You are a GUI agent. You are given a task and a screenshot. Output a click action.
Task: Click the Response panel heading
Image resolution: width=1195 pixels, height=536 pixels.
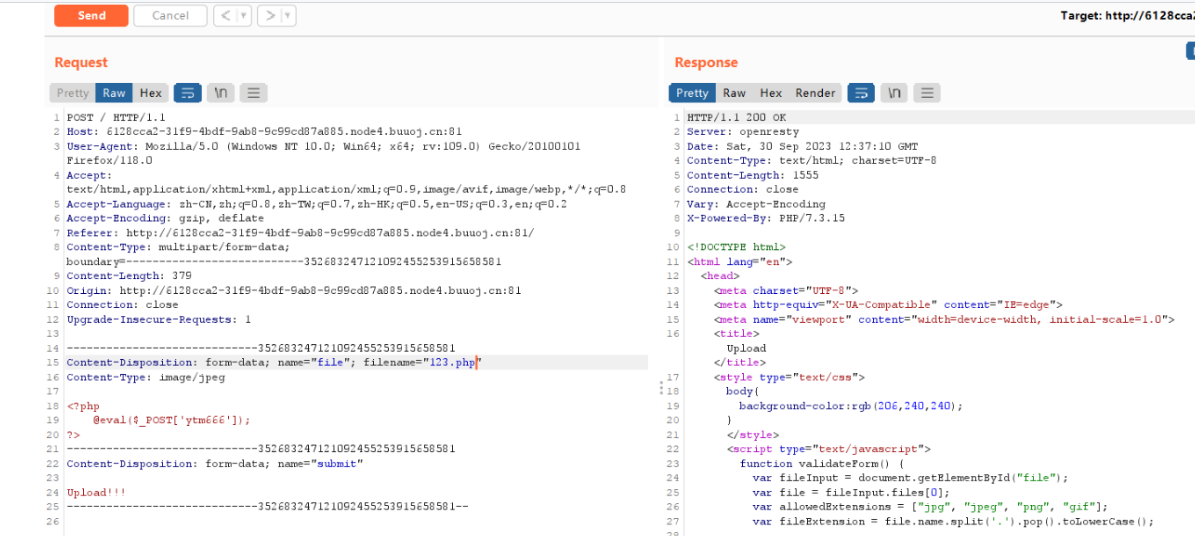point(706,63)
